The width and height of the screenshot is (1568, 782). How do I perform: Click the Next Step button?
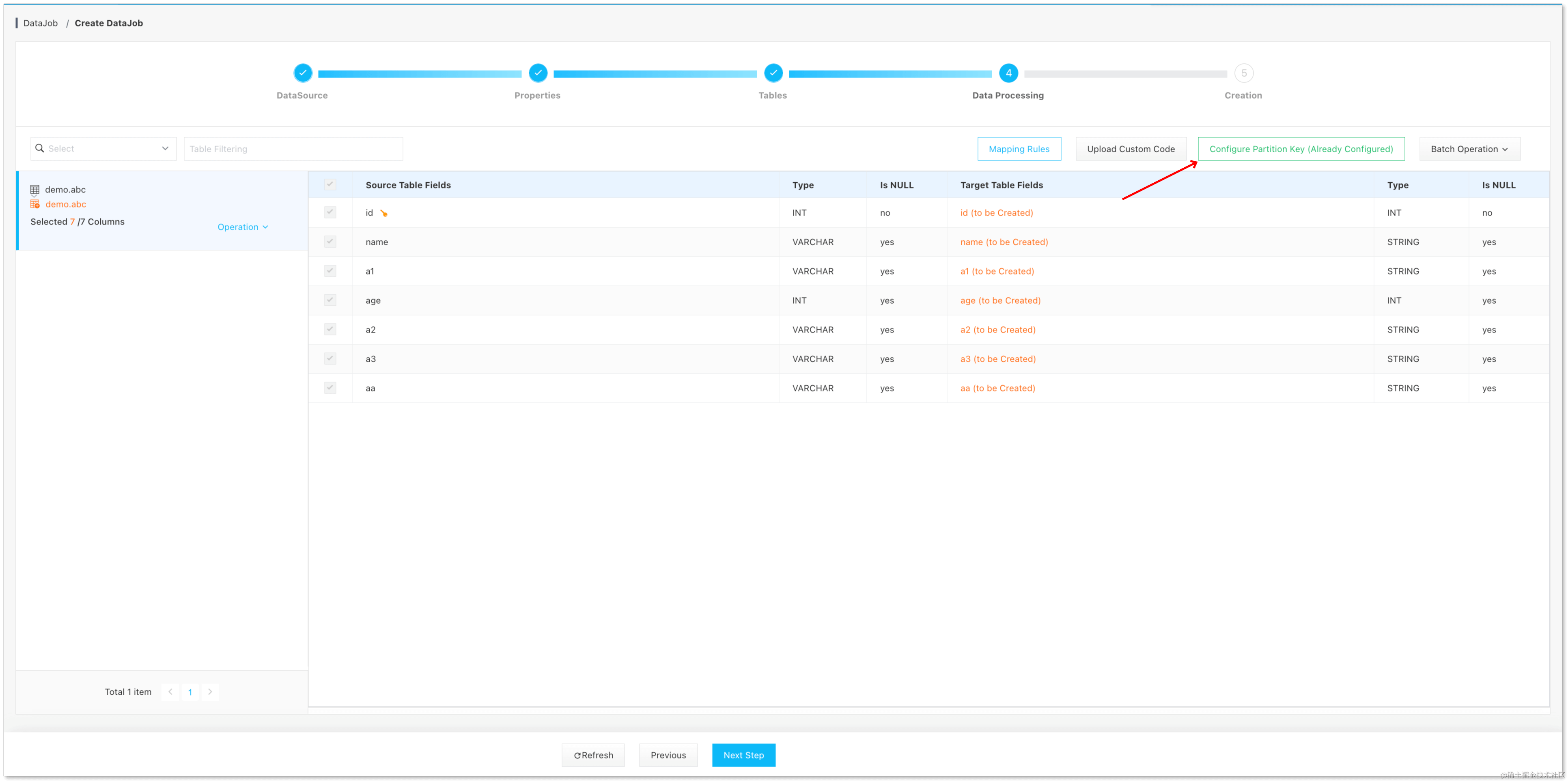tap(743, 755)
